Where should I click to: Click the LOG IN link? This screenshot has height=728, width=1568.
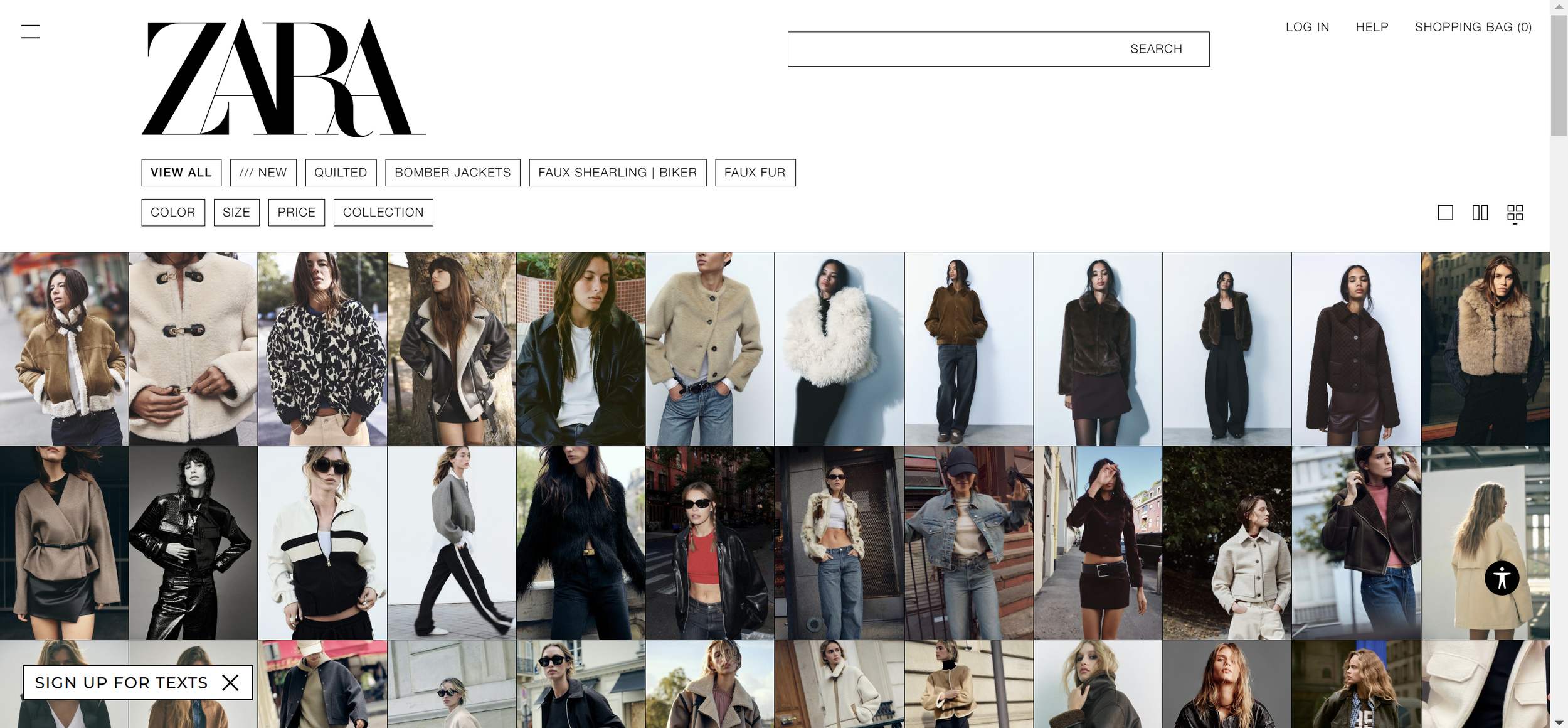click(x=1307, y=27)
